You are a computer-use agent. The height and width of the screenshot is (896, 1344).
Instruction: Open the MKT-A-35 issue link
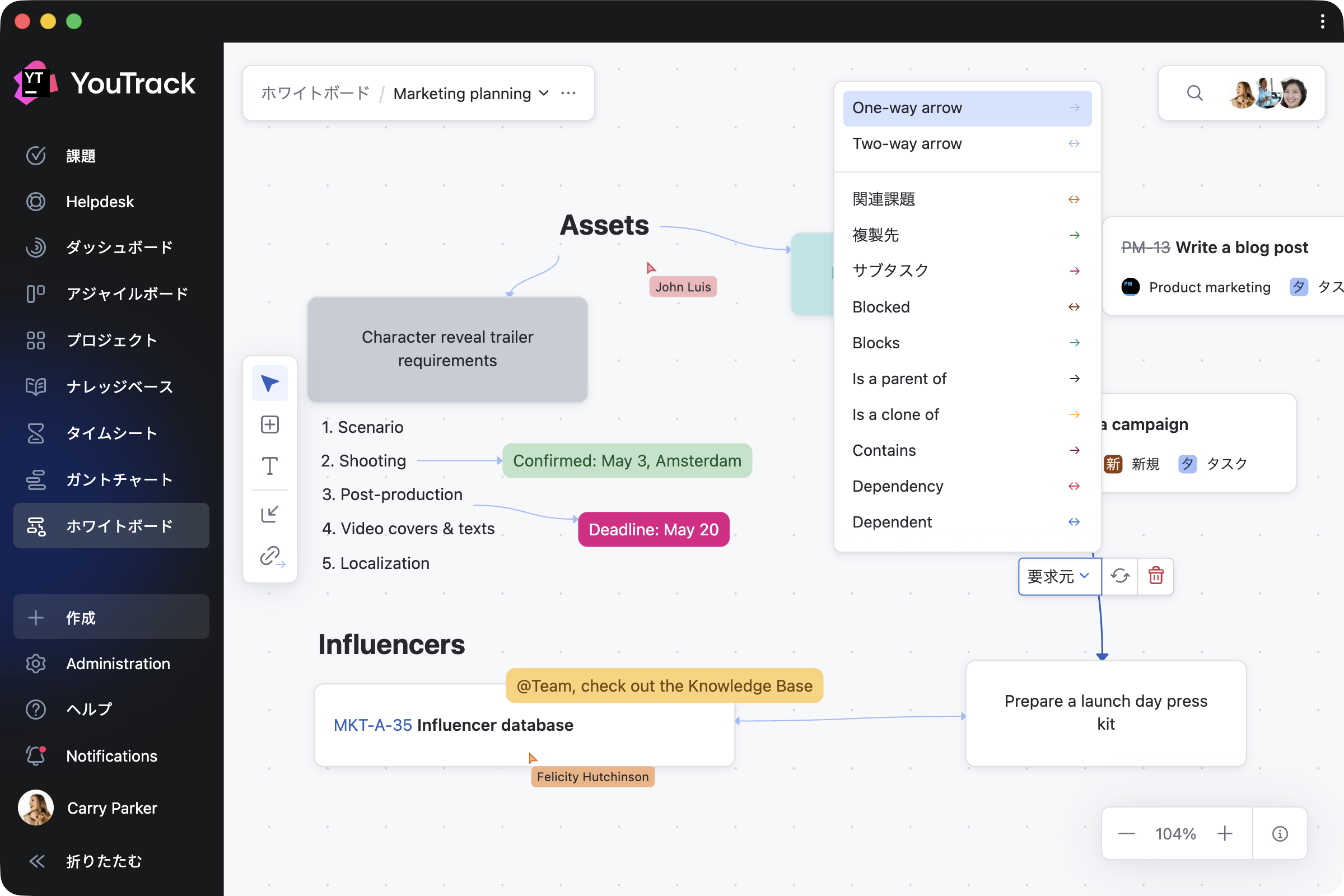click(x=372, y=725)
